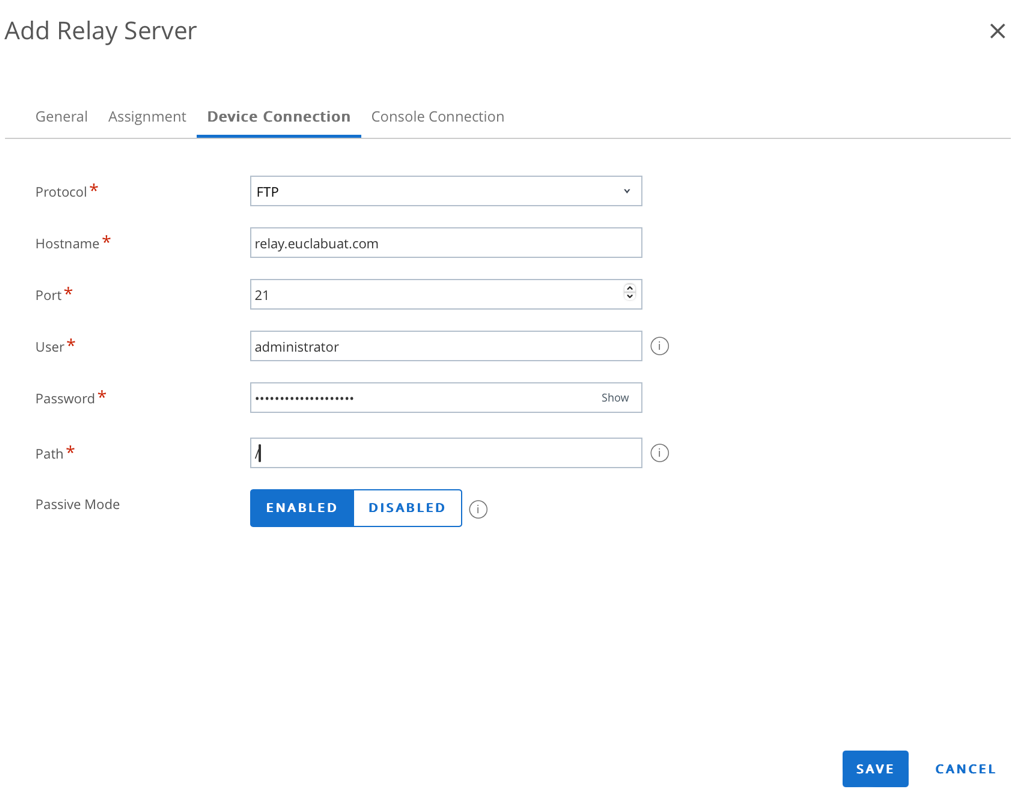Cancel adding the relay server

pyautogui.click(x=965, y=769)
